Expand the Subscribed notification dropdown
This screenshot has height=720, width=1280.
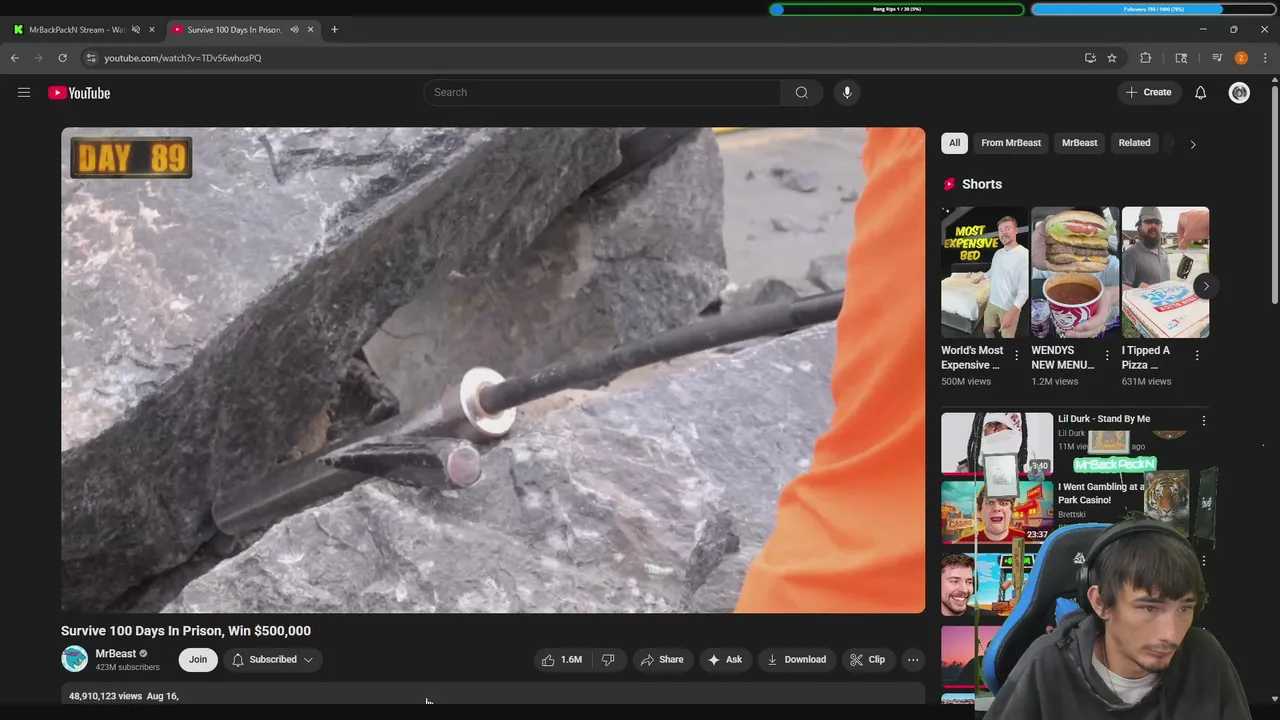click(x=273, y=659)
